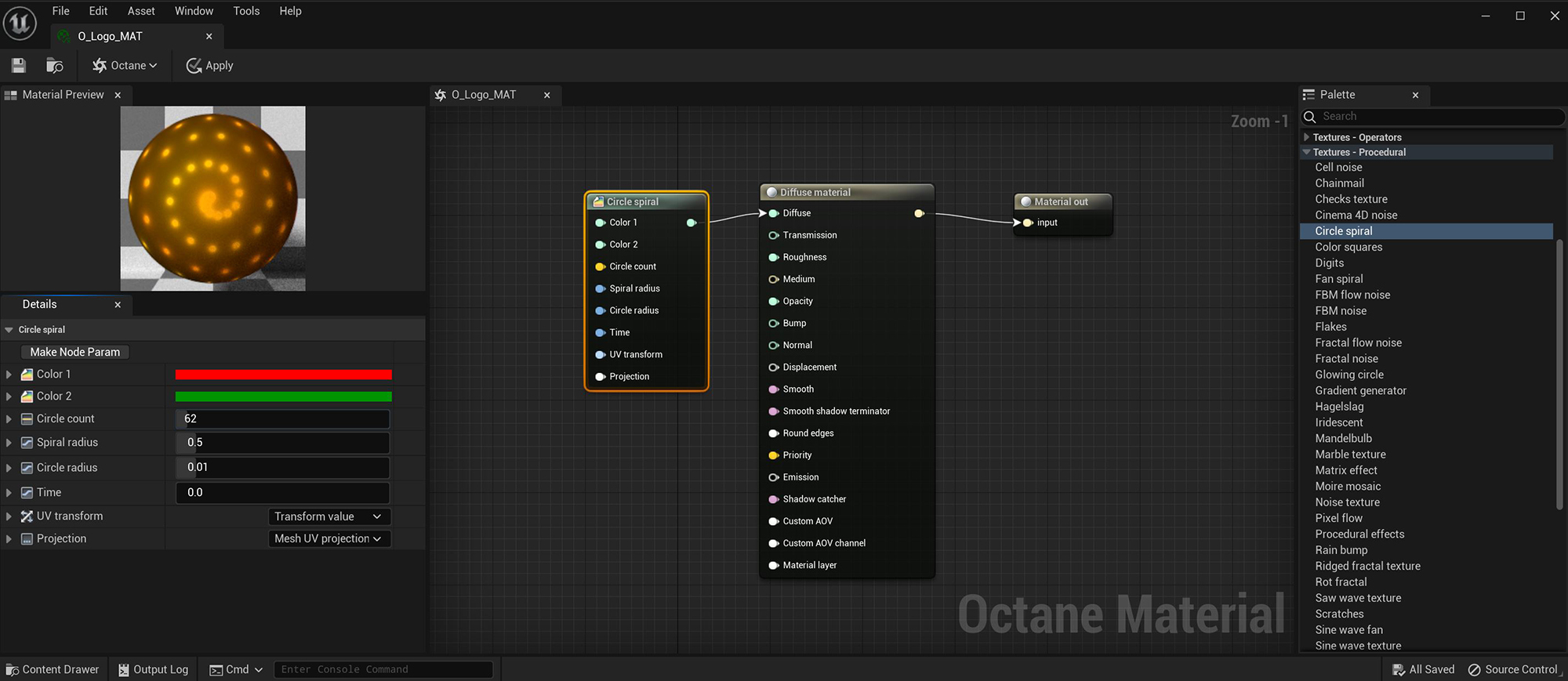Open the Tools menu
This screenshot has height=681, width=1568.
pos(246,11)
